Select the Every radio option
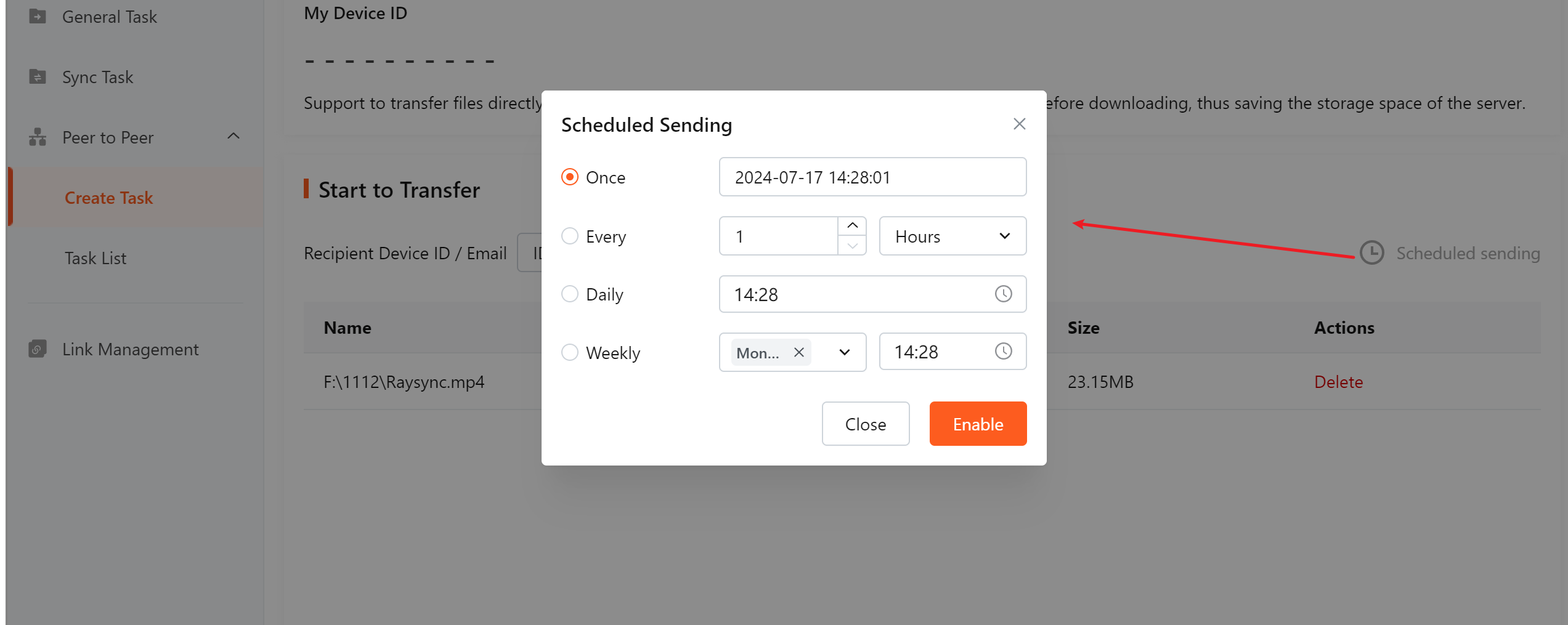The width and height of the screenshot is (1568, 625). 570,236
